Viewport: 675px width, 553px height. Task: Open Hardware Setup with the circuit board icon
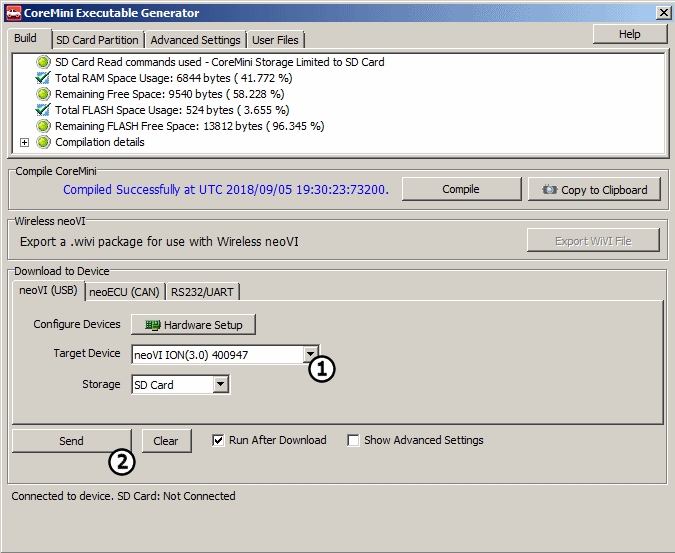(x=193, y=325)
